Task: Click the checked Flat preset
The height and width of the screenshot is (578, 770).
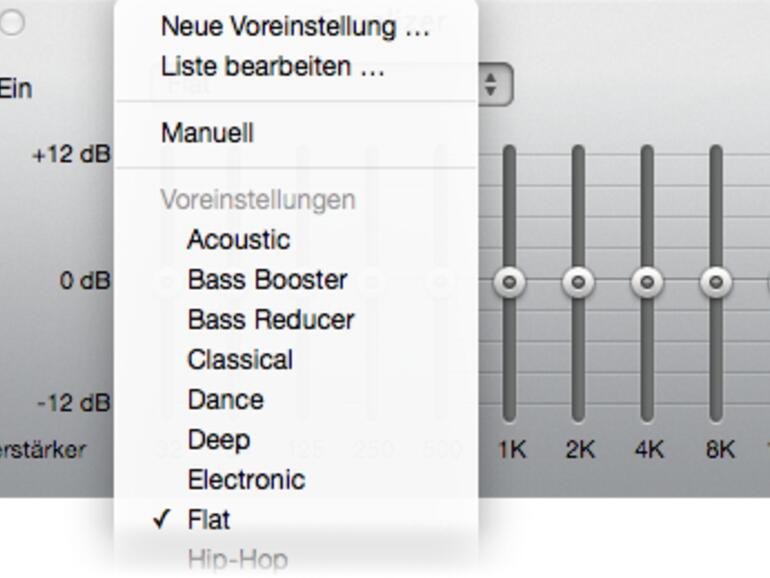Action: coord(209,520)
